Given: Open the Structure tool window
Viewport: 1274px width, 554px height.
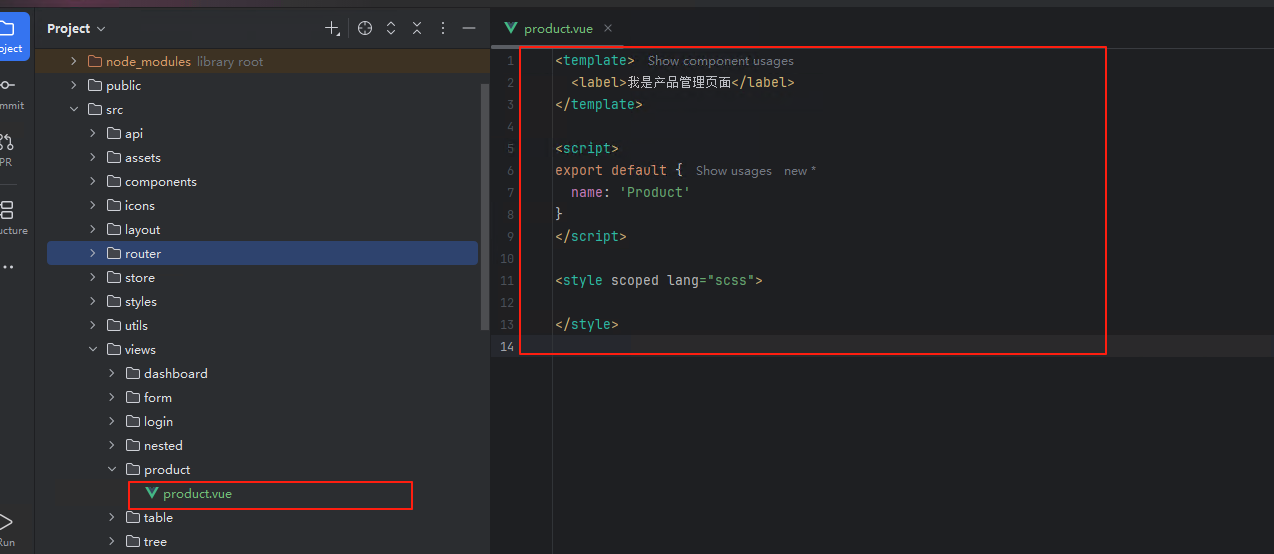Looking at the screenshot, I should point(8,218).
